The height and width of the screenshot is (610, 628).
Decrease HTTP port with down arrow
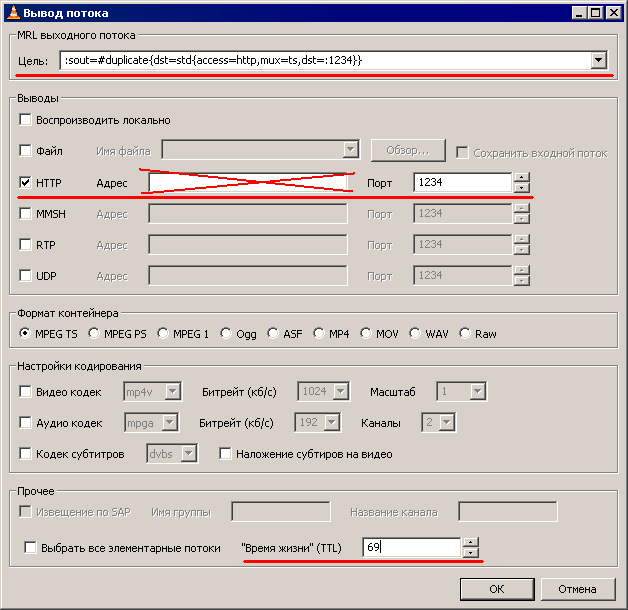click(x=521, y=188)
